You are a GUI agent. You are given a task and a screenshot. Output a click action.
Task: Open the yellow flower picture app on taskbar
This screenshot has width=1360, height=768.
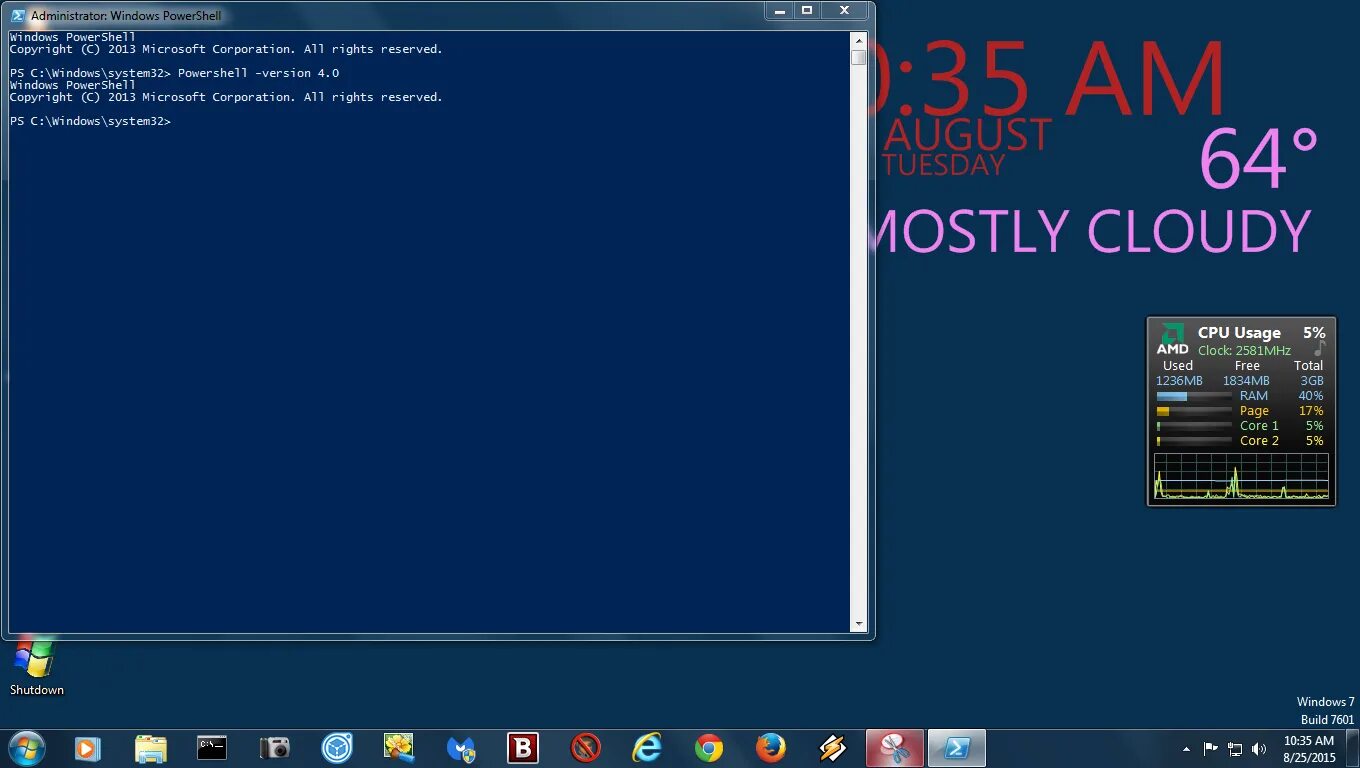[x=399, y=747]
